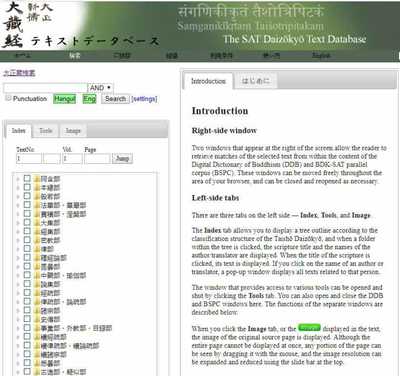The image size is (400, 376).
Task: Open the [settings] link
Action: click(144, 99)
